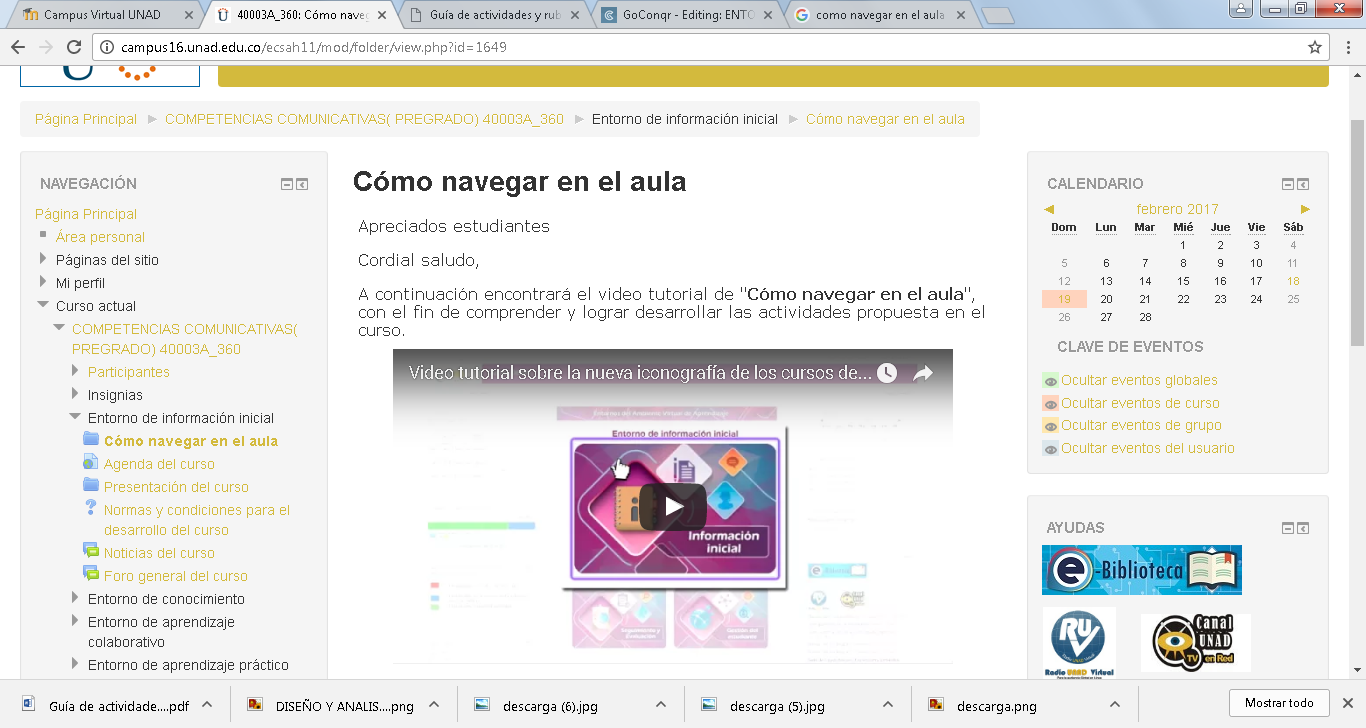This screenshot has height=728, width=1366.
Task: Click Mostrar todo downloads button
Action: coord(1279,703)
